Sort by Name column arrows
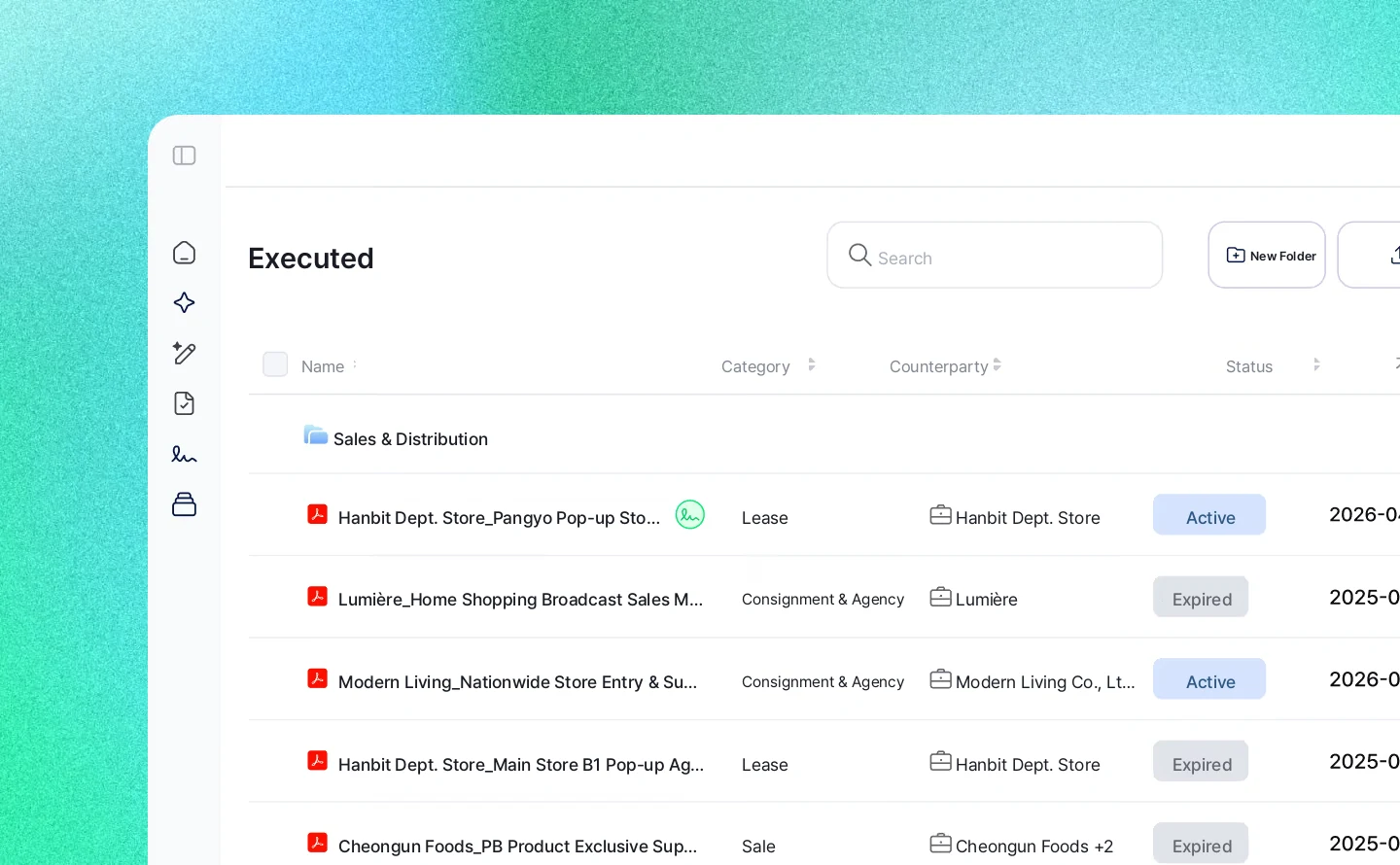This screenshot has height=865, width=1400. coord(355,365)
